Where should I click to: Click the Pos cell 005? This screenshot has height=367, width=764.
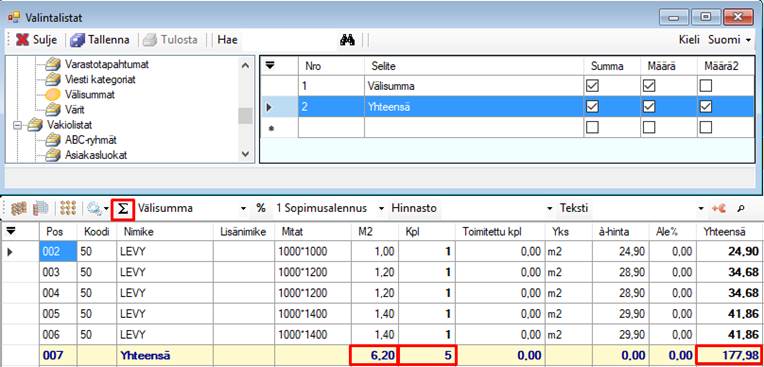58,313
